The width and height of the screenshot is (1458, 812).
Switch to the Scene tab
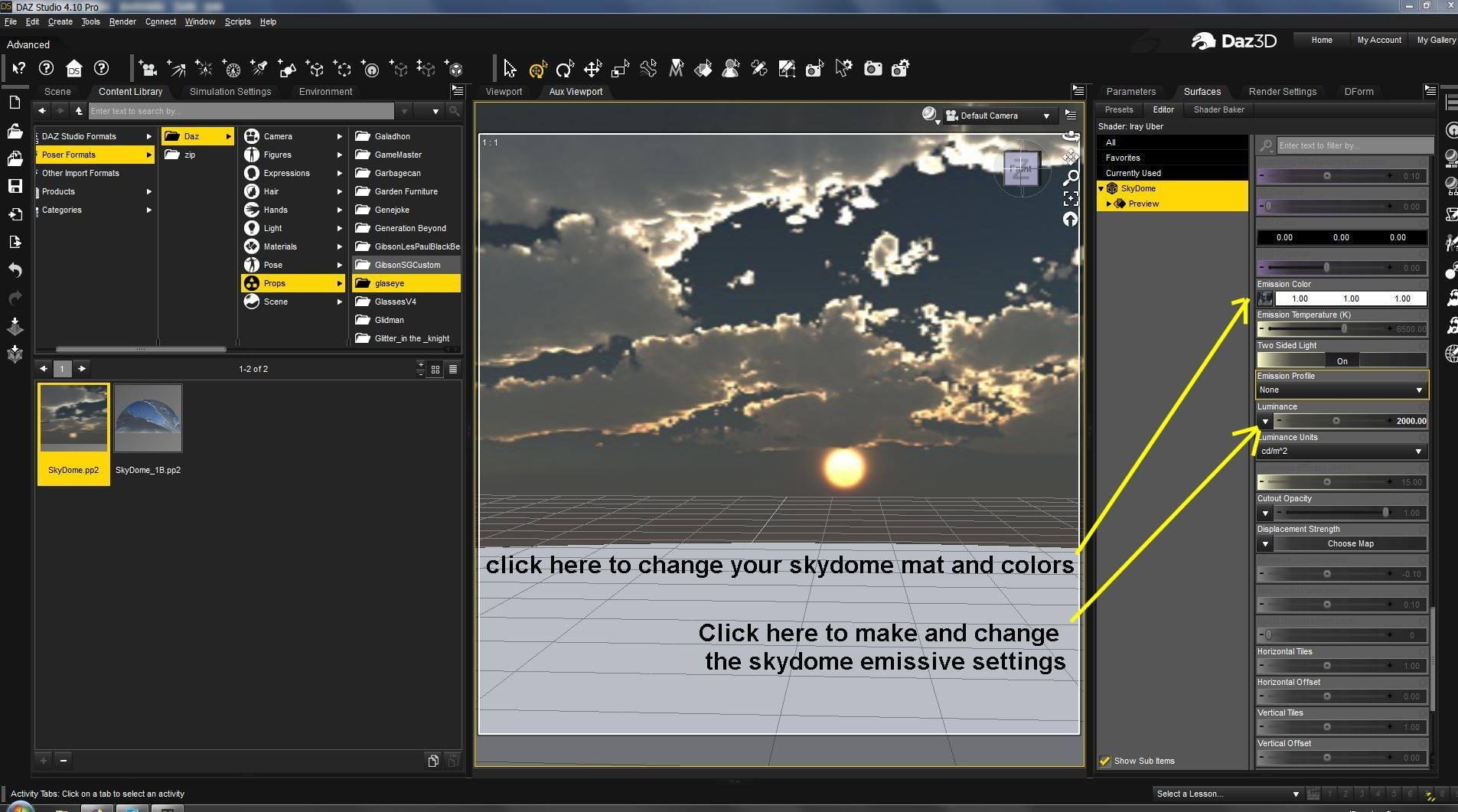pos(57,91)
